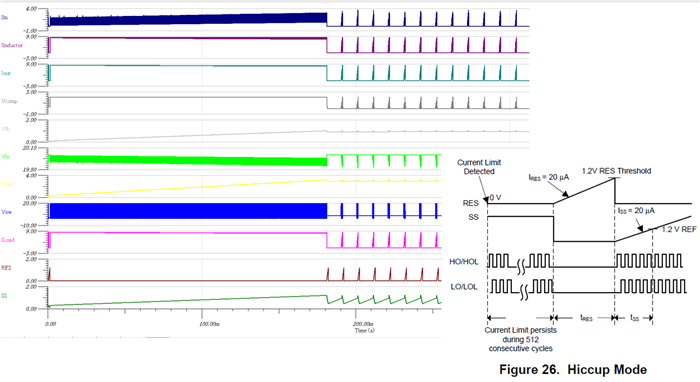
Task: Click the RES label in the Hiccup Mode diagram
Action: tap(470, 203)
